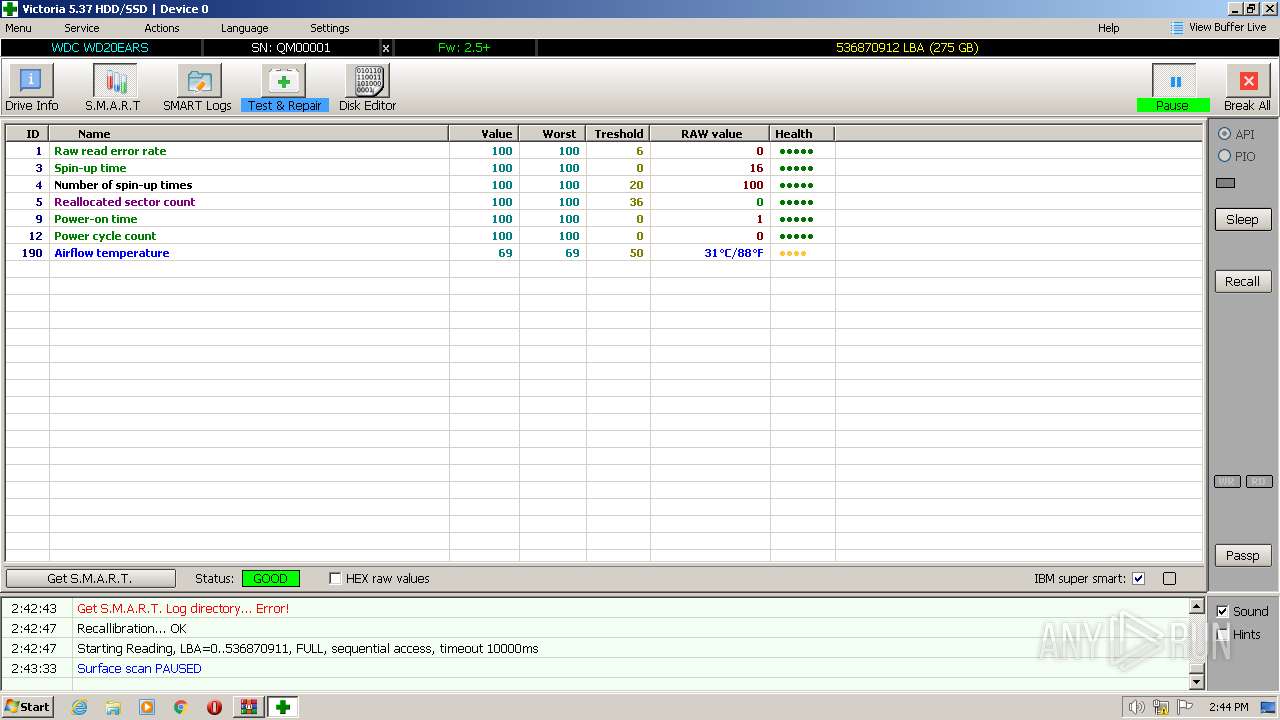1280x720 pixels.
Task: Click the Recall button
Action: 1242,282
